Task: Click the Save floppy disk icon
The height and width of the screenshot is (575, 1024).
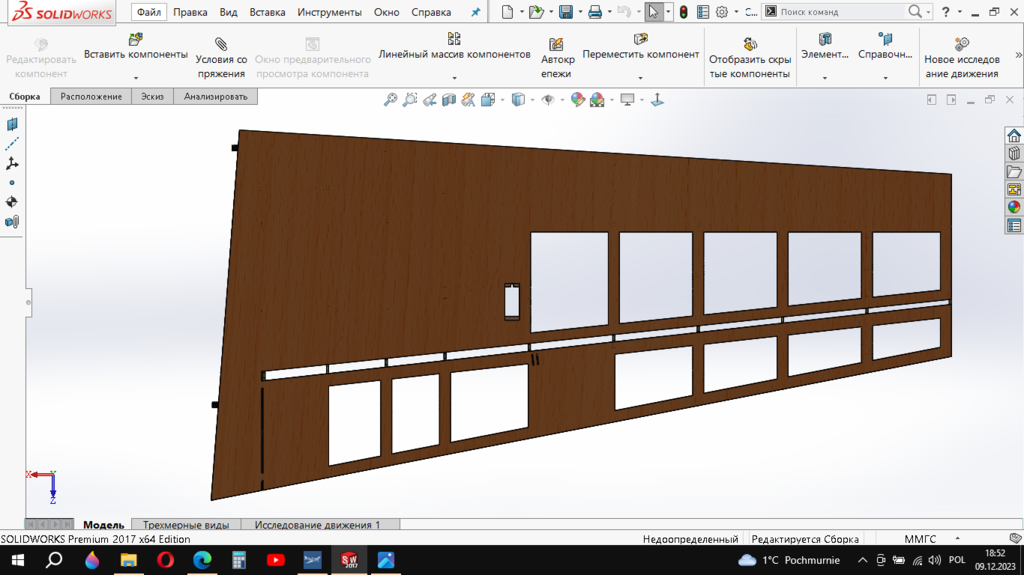Action: point(566,12)
